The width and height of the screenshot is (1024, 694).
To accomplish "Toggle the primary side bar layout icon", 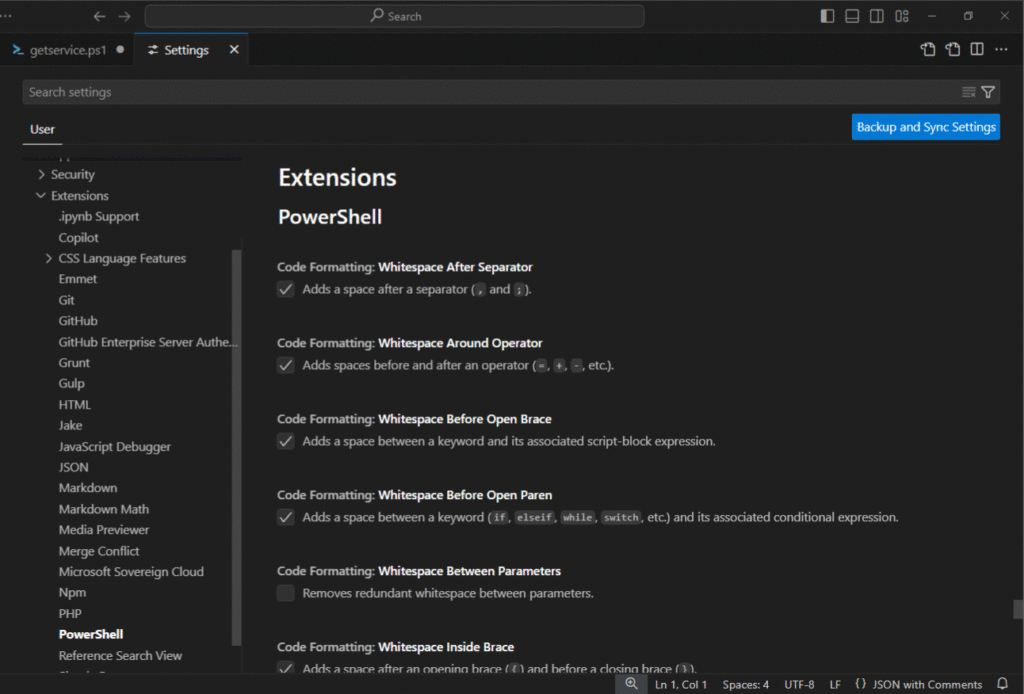I will pyautogui.click(x=827, y=16).
